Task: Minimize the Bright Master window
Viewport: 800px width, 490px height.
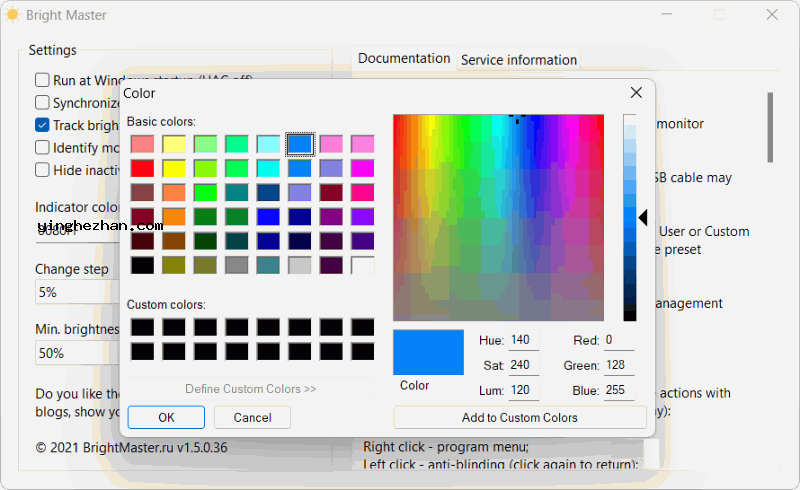Action: pyautogui.click(x=667, y=15)
